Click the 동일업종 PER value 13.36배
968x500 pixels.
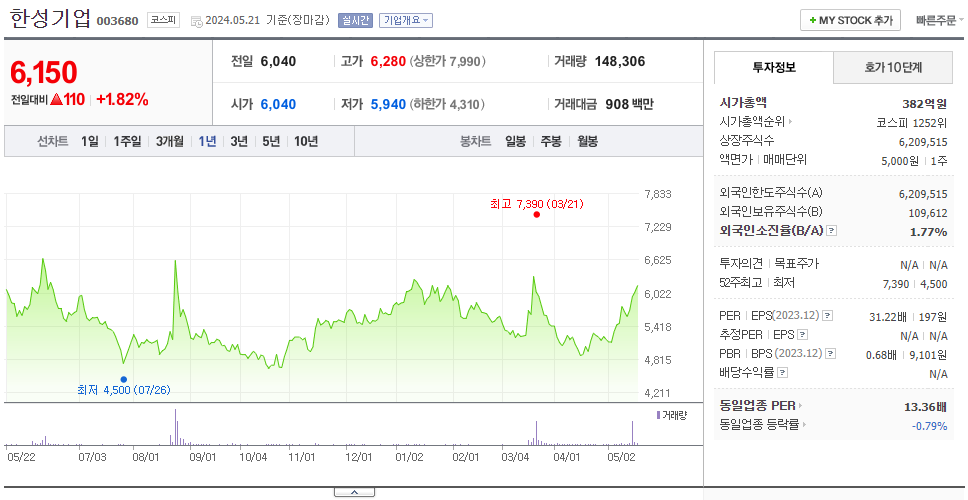[925, 407]
